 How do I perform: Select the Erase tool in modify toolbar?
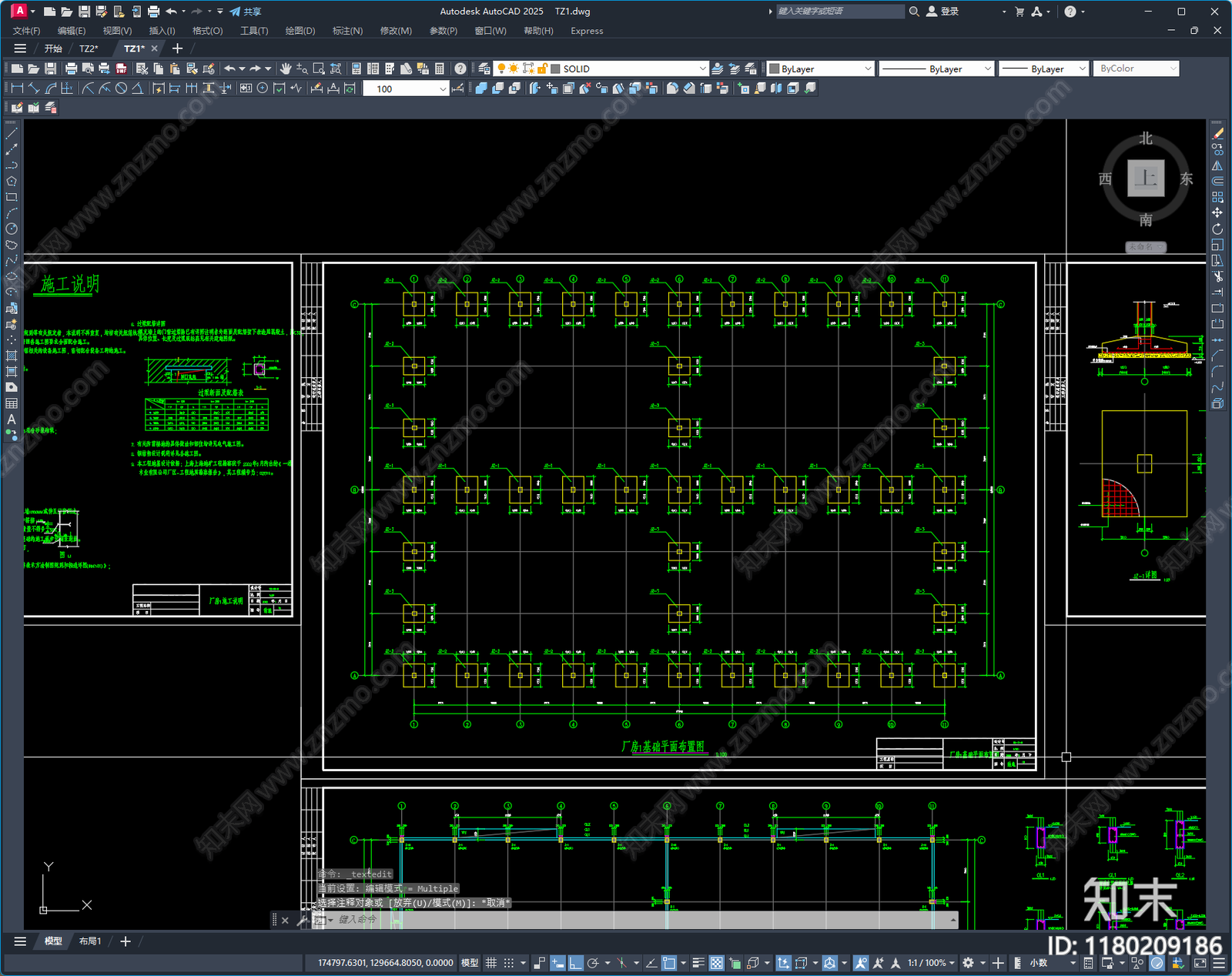pyautogui.click(x=1217, y=133)
